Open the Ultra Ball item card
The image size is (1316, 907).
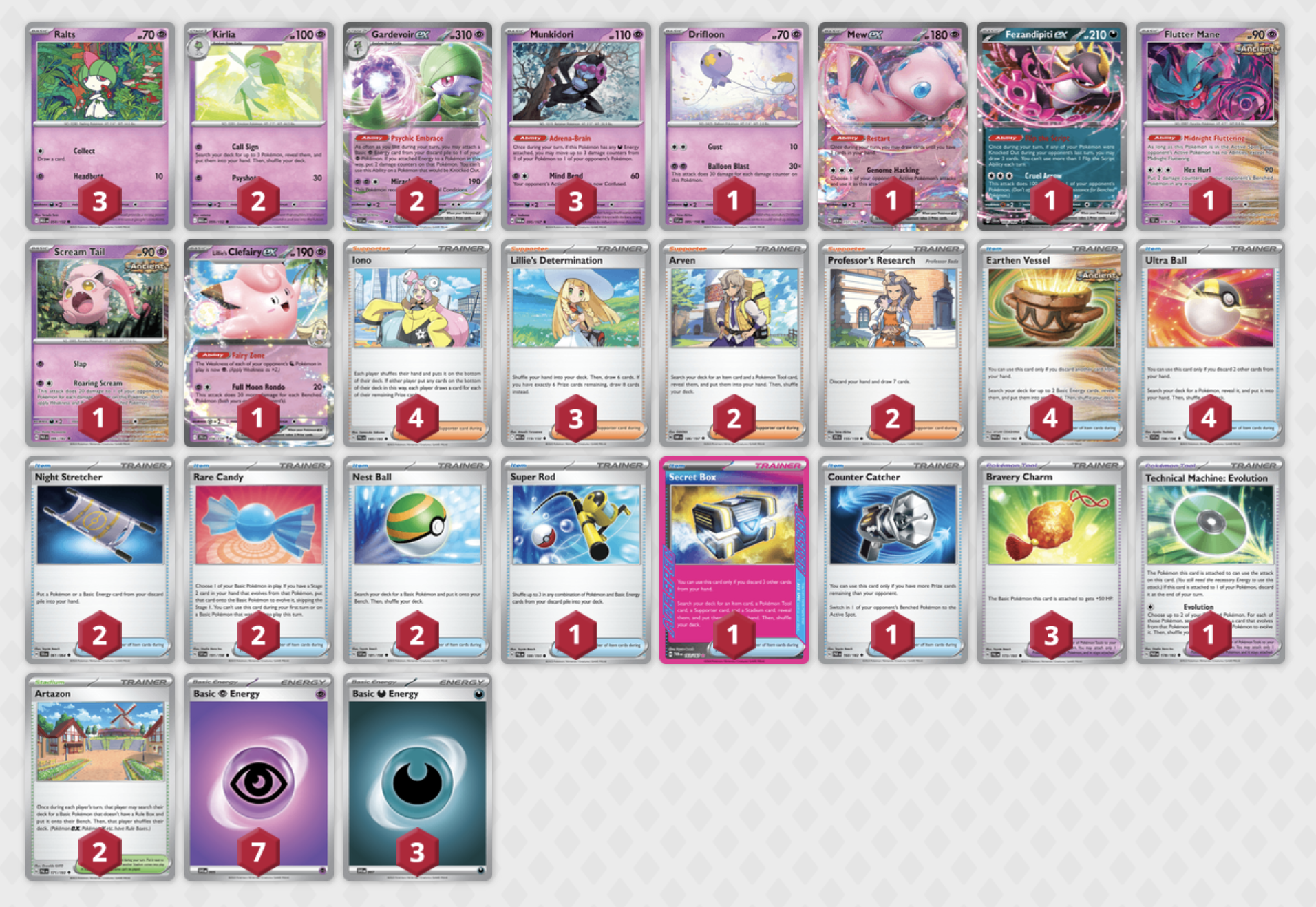click(1210, 343)
